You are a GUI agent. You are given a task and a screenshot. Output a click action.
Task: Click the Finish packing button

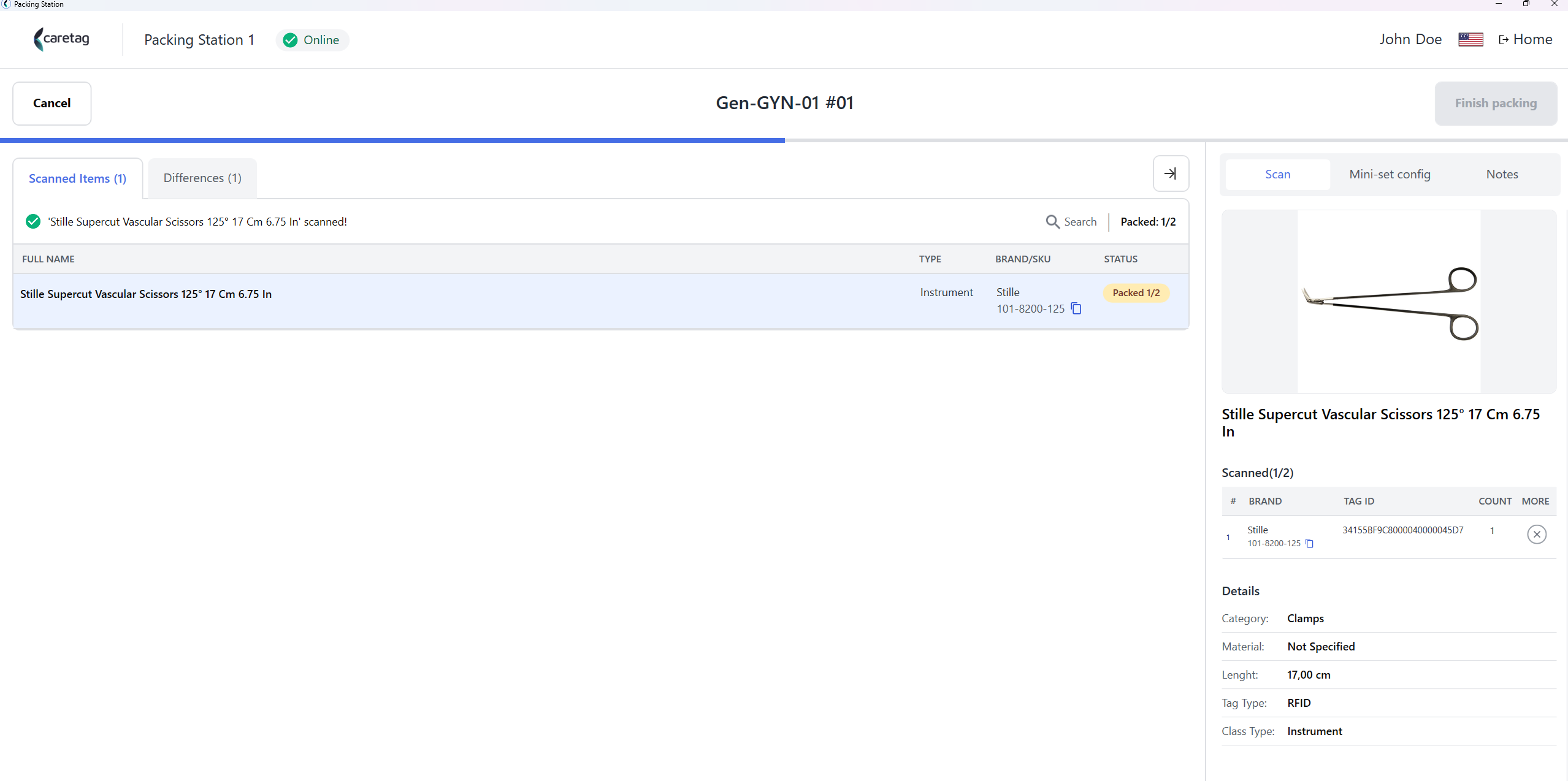pyautogui.click(x=1496, y=103)
